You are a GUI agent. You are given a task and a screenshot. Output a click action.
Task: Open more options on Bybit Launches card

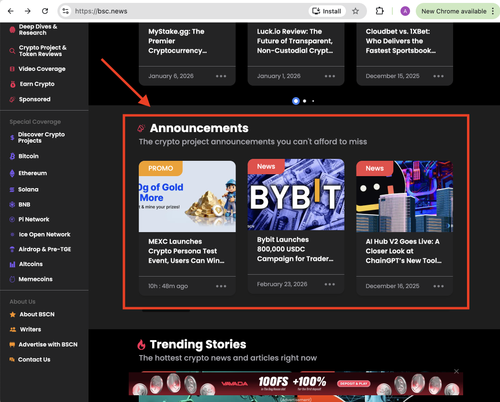330,284
